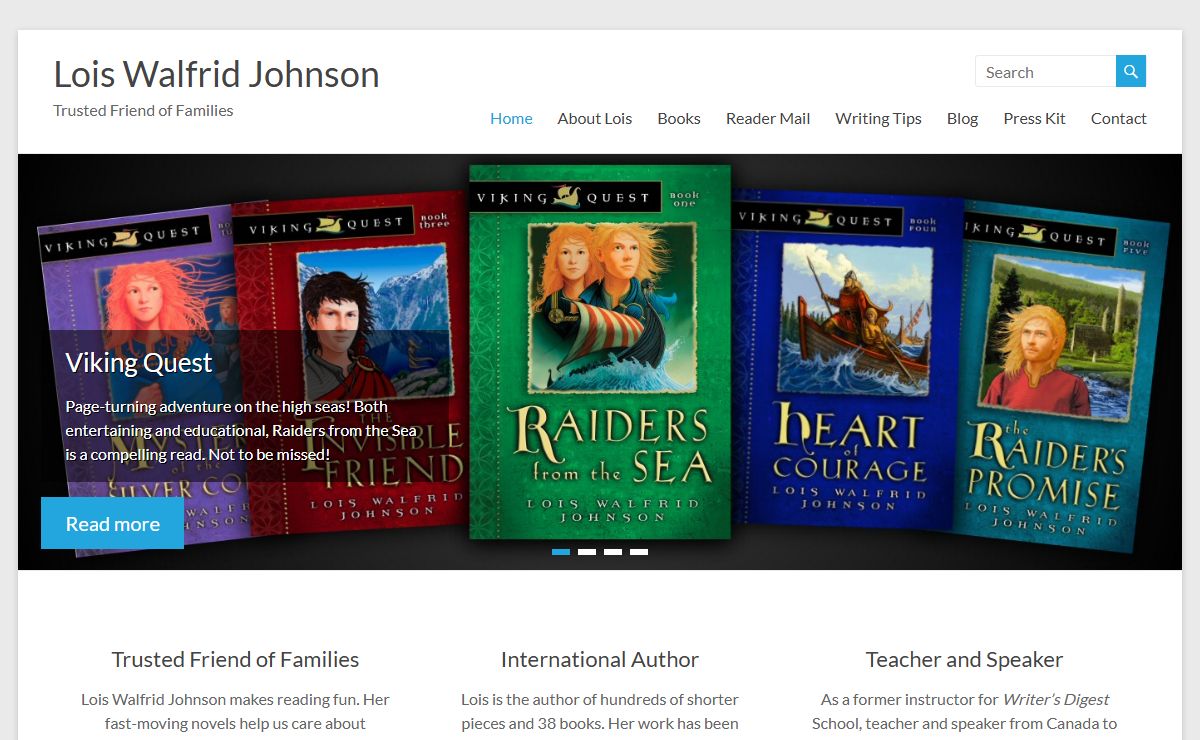Click The Invisible Friend book cover
The height and width of the screenshot is (740, 1200).
(350, 365)
